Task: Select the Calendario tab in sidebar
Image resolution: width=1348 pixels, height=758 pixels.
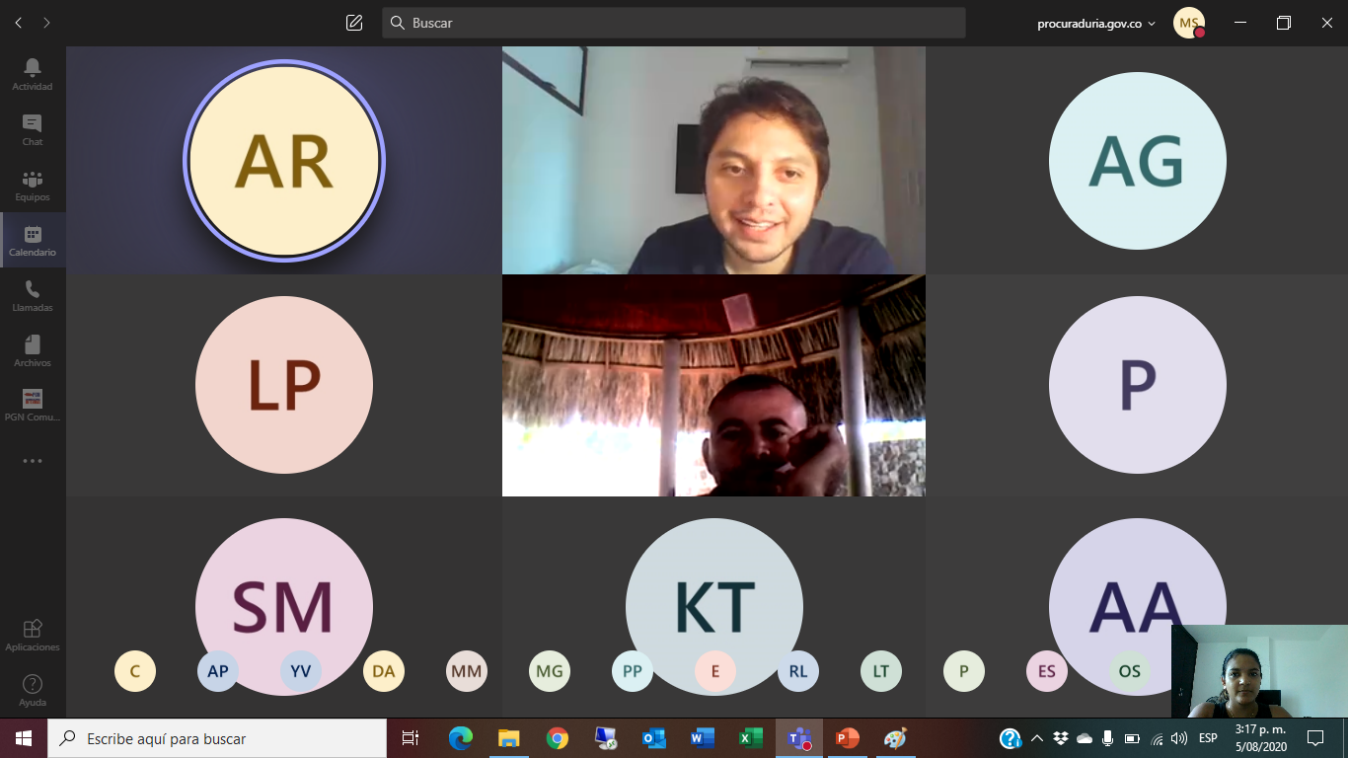Action: 32,240
